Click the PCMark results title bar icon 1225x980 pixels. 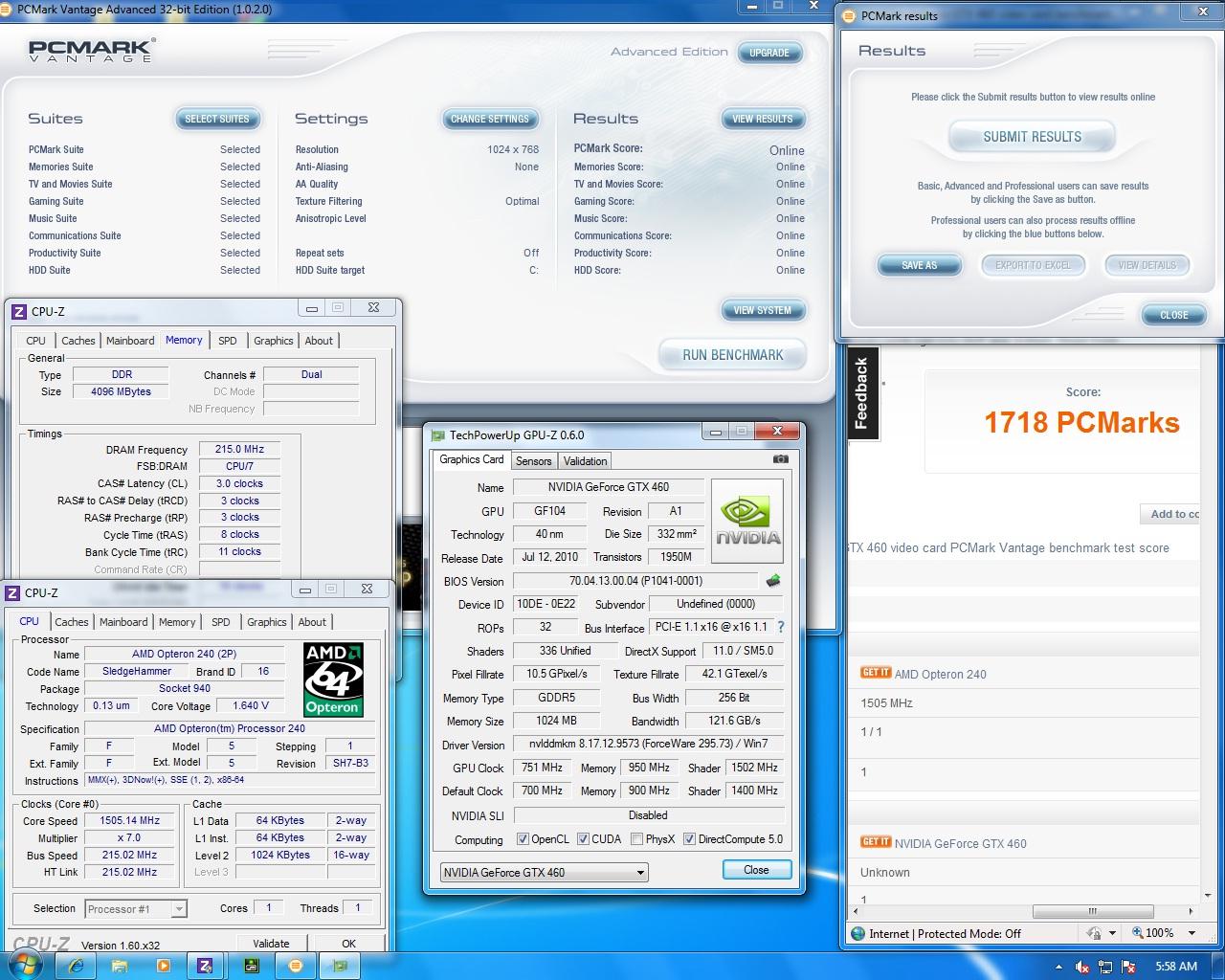tap(848, 15)
